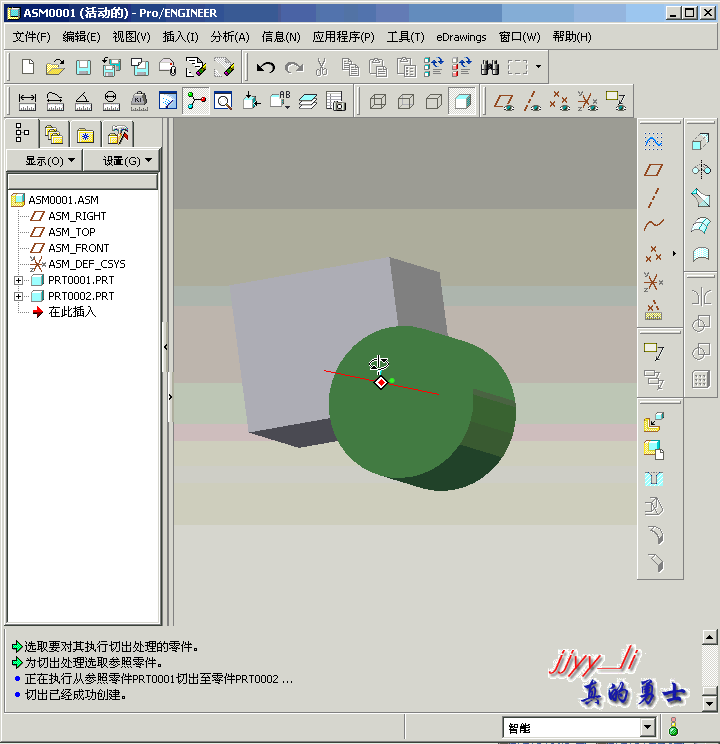Click the Pattern tool icon
Viewport: 720px width, 744px height.
click(701, 380)
